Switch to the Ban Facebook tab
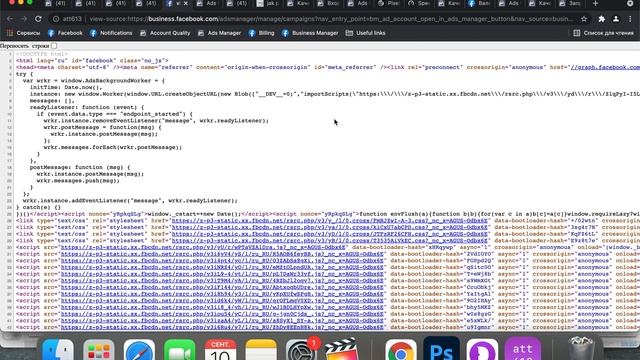 point(479,4)
